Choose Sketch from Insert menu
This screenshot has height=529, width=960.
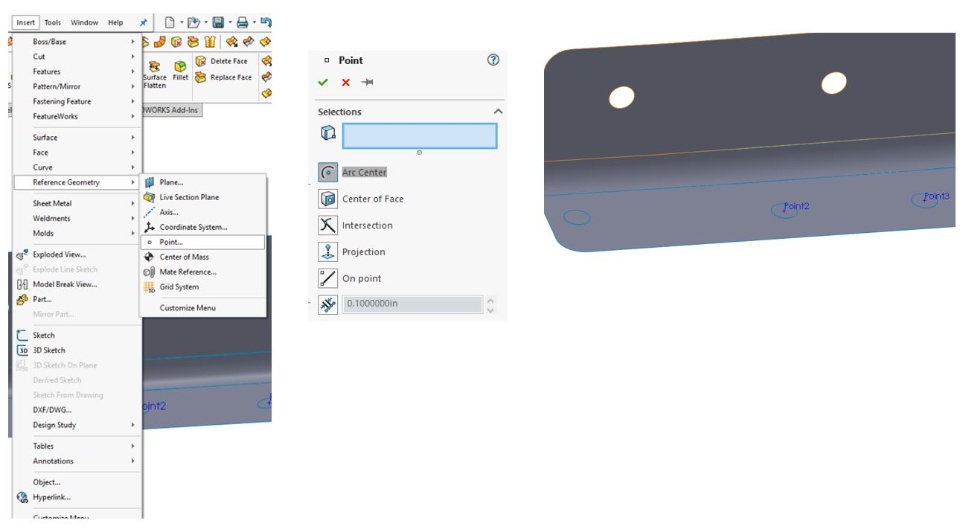pyautogui.click(x=77, y=336)
